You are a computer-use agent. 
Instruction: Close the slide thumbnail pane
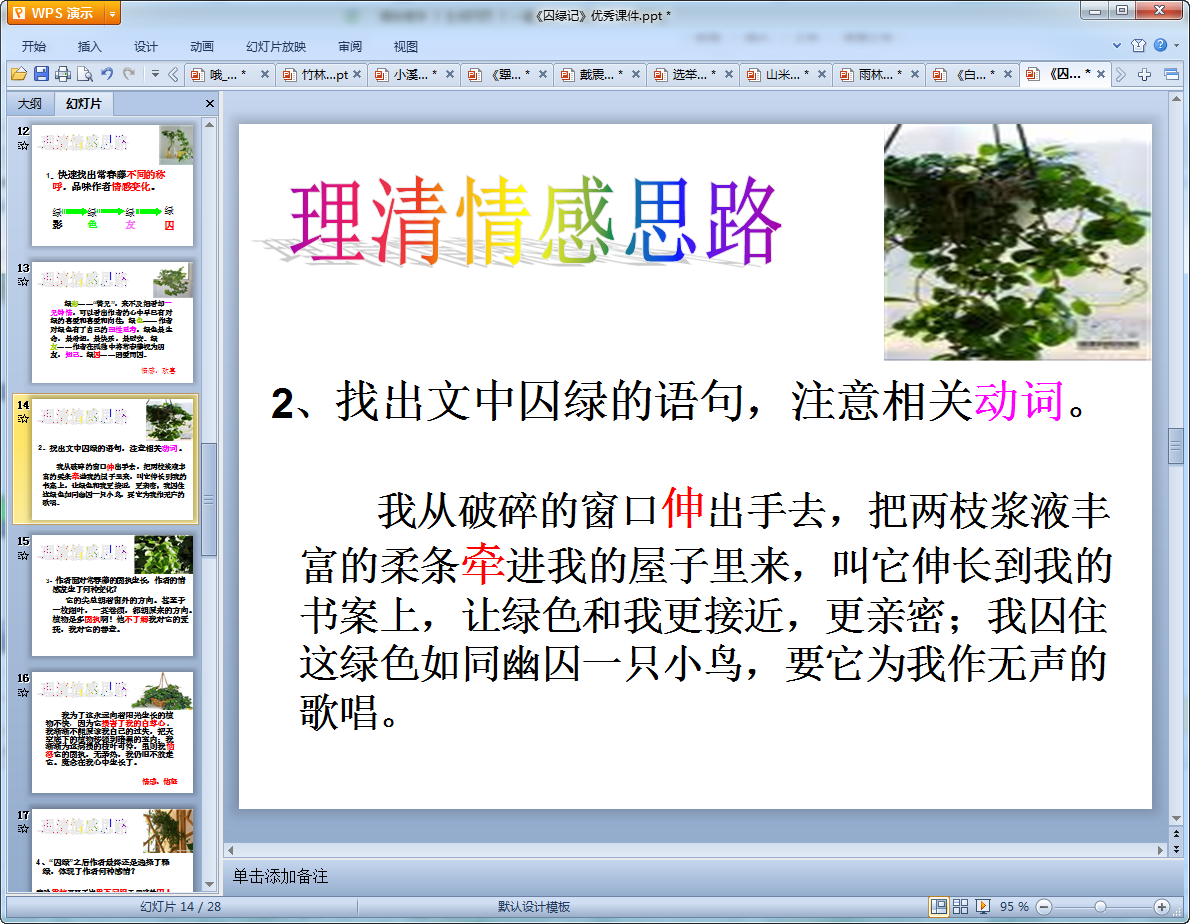pyautogui.click(x=209, y=103)
